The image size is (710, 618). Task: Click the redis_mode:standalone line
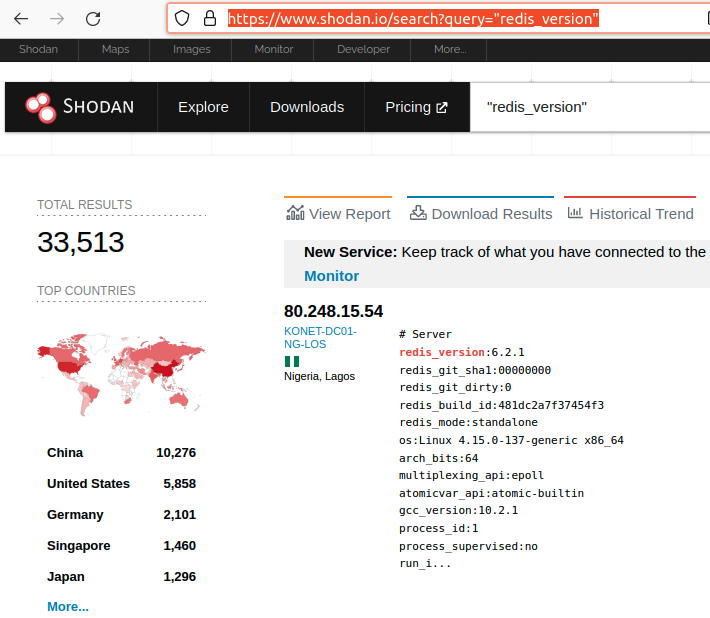[x=468, y=422]
